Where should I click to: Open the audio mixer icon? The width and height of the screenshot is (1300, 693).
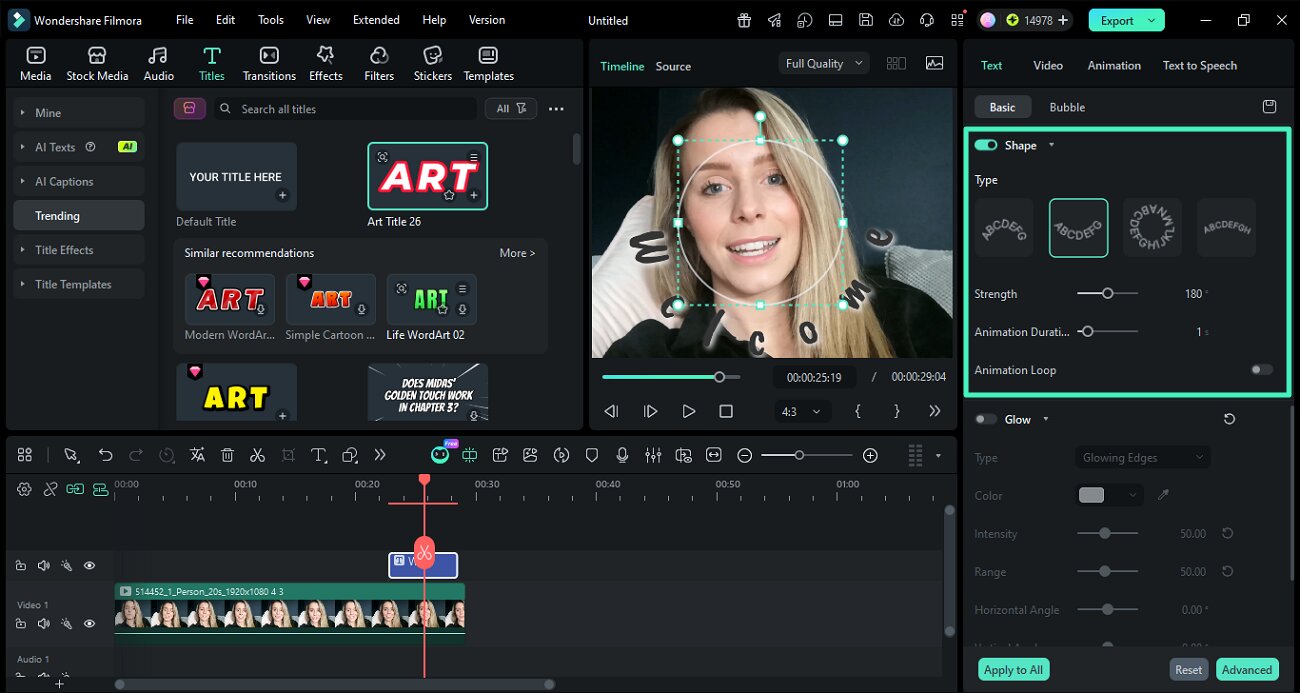(653, 455)
